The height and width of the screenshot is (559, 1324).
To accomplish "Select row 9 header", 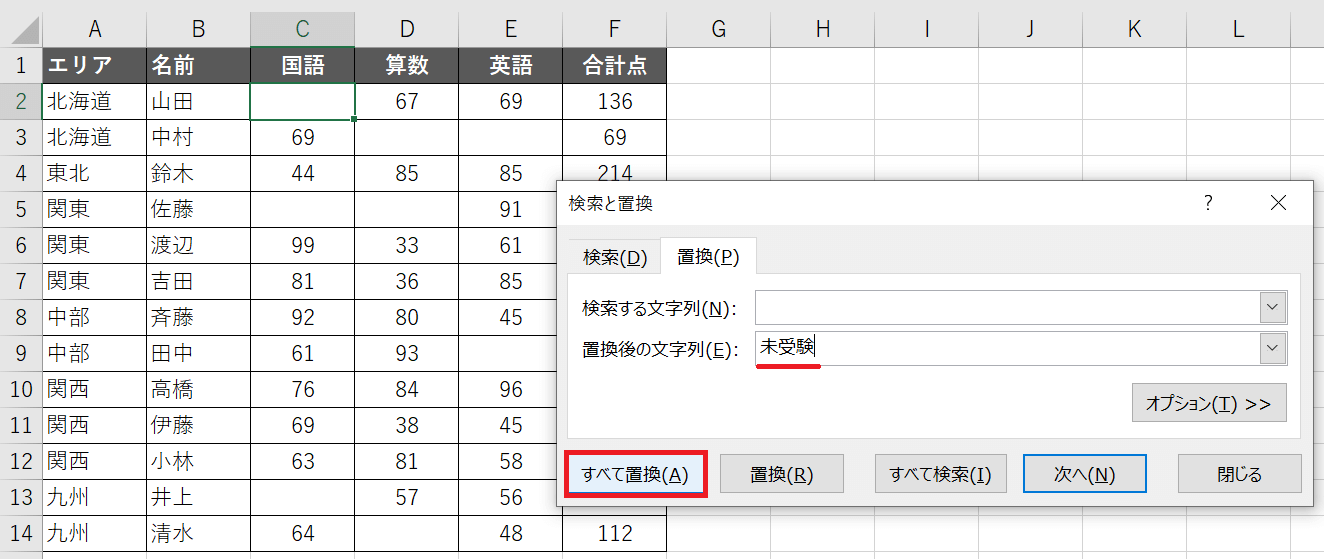I will (21, 353).
